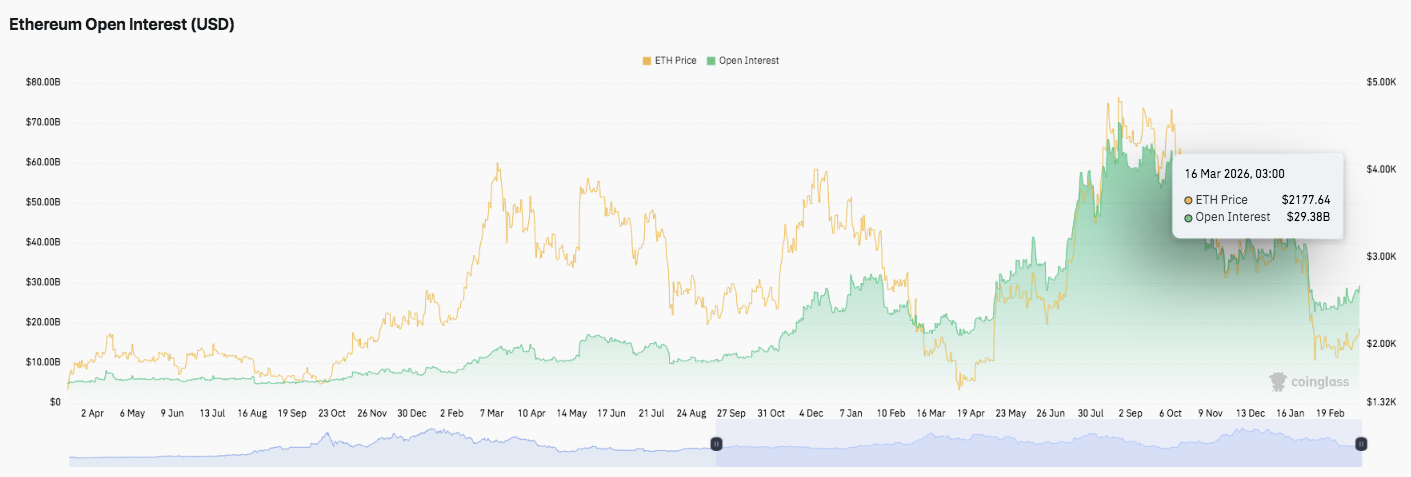Image resolution: width=1411 pixels, height=477 pixels.
Task: Click the unselected navigator area on the left
Action: coord(390,443)
